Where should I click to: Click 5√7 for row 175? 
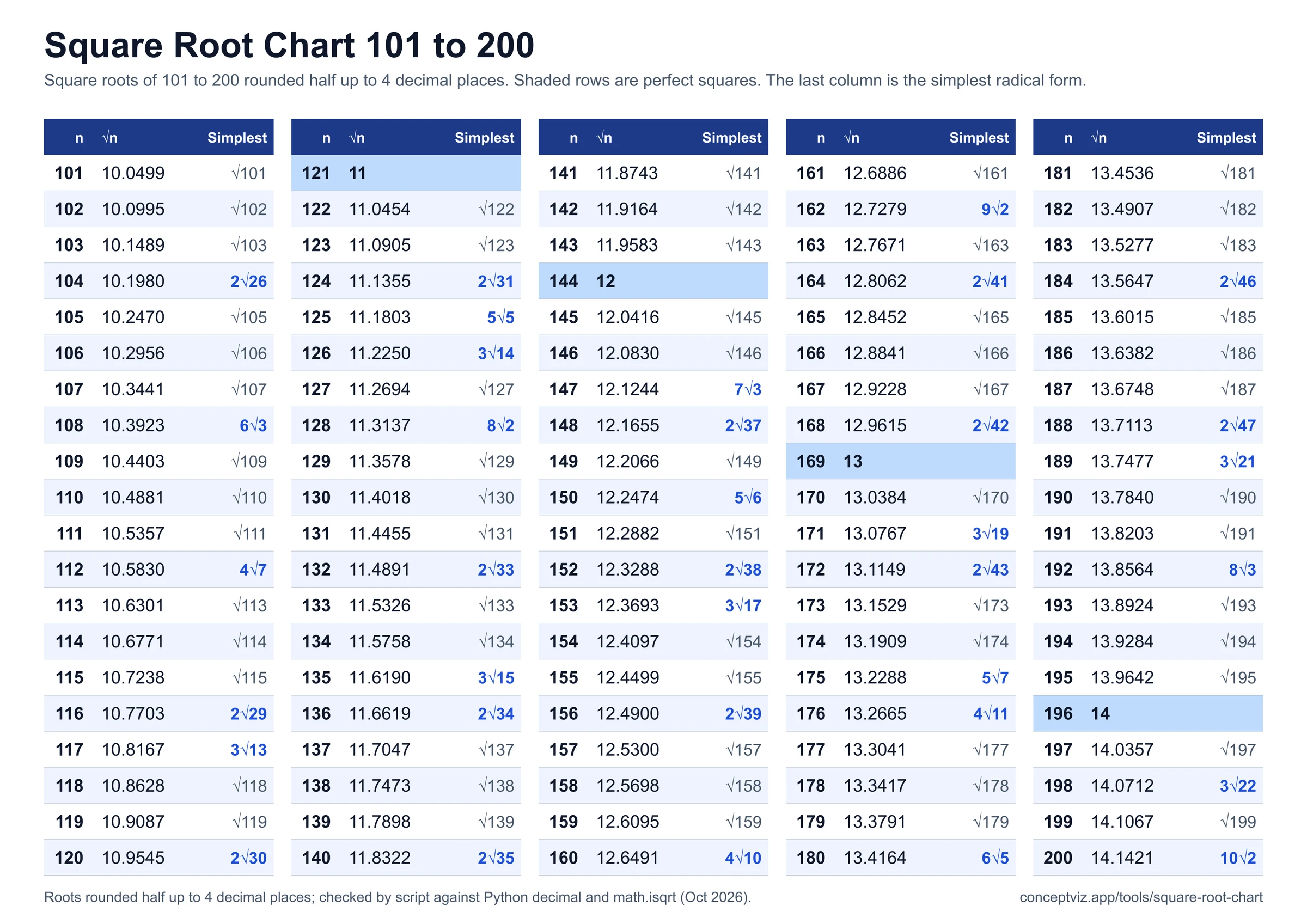(x=995, y=677)
